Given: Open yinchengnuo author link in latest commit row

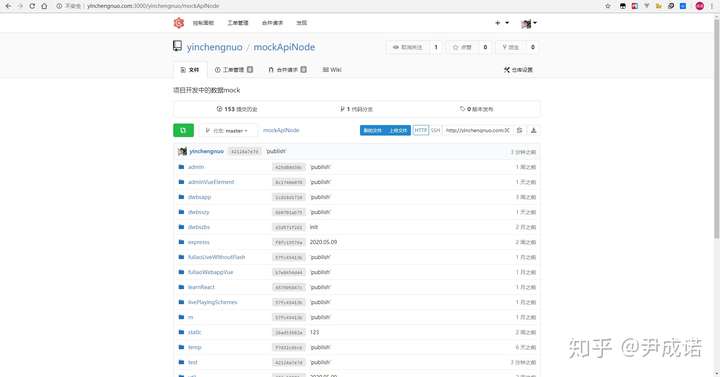Looking at the screenshot, I should coord(207,152).
